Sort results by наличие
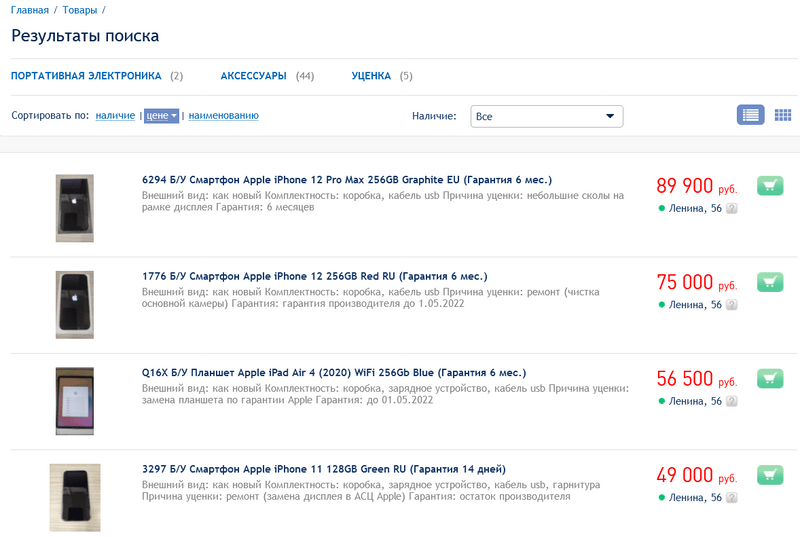The height and width of the screenshot is (537, 800). tap(115, 116)
